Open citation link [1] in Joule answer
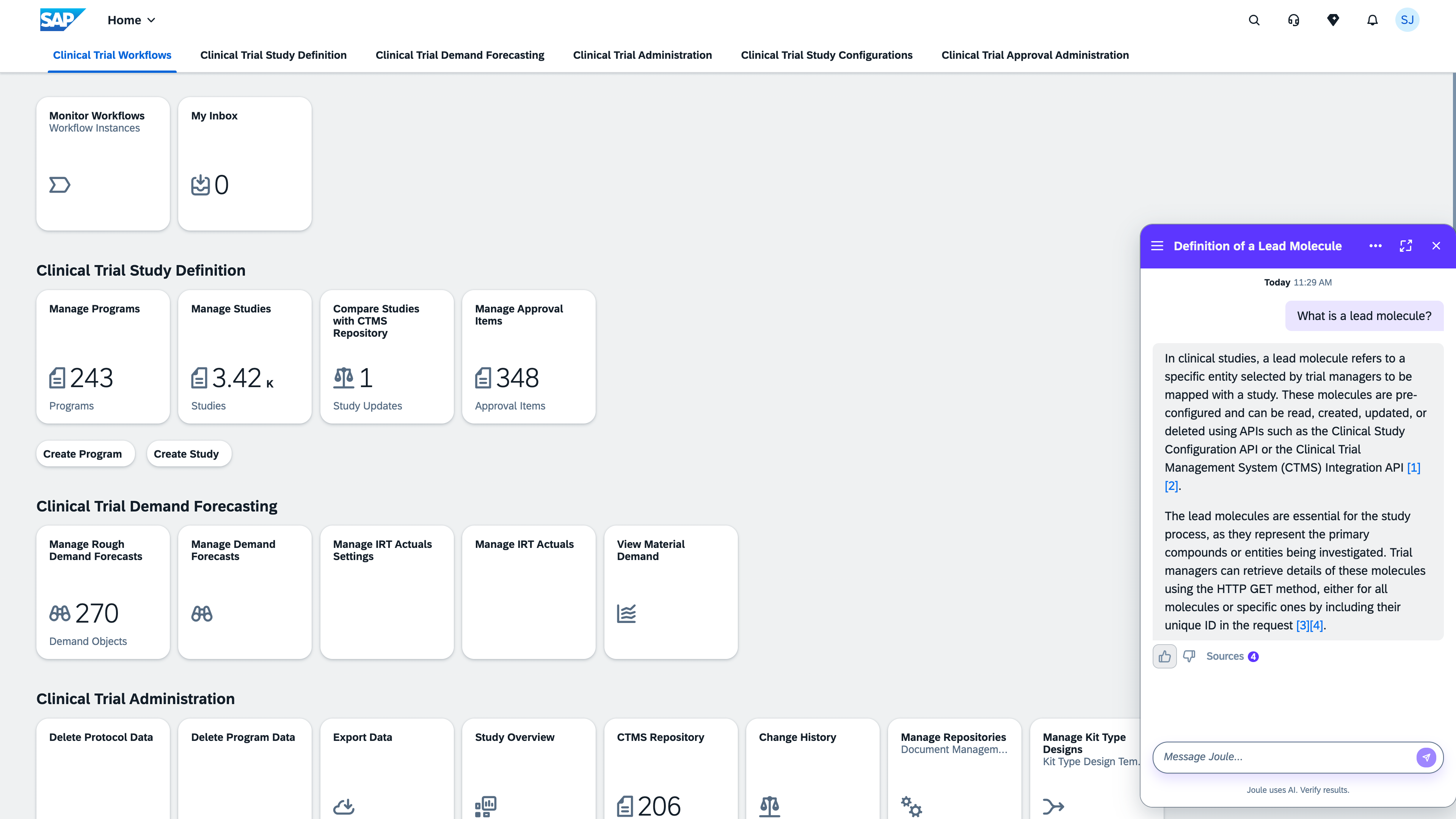This screenshot has height=819, width=1456. point(1413,468)
